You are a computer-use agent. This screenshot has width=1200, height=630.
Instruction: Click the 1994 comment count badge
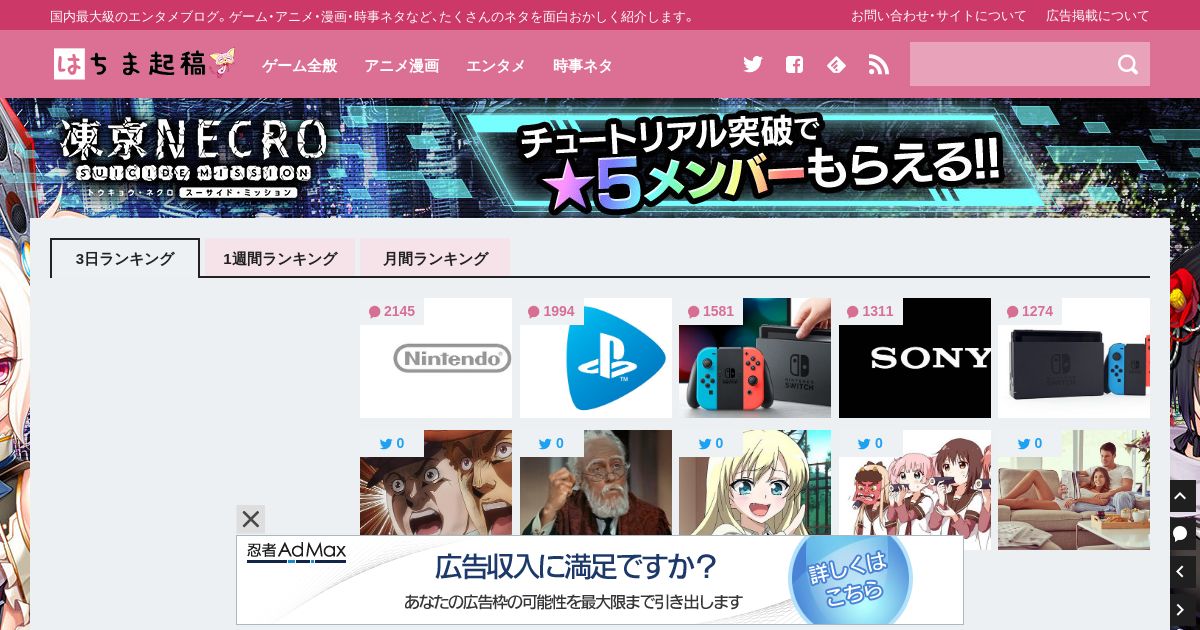[551, 311]
